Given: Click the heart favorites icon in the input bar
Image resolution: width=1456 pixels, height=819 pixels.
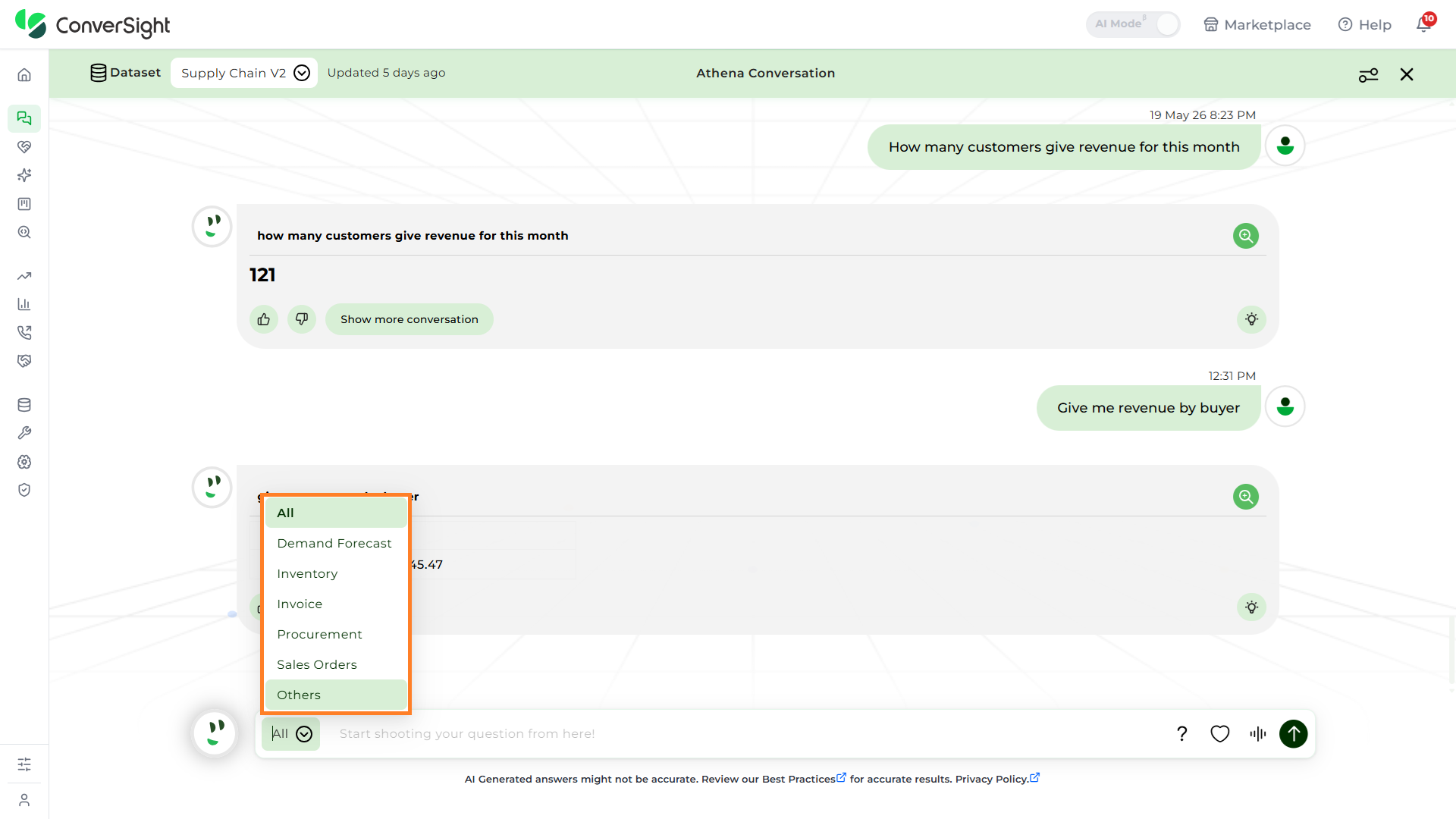Looking at the screenshot, I should pos(1219,733).
